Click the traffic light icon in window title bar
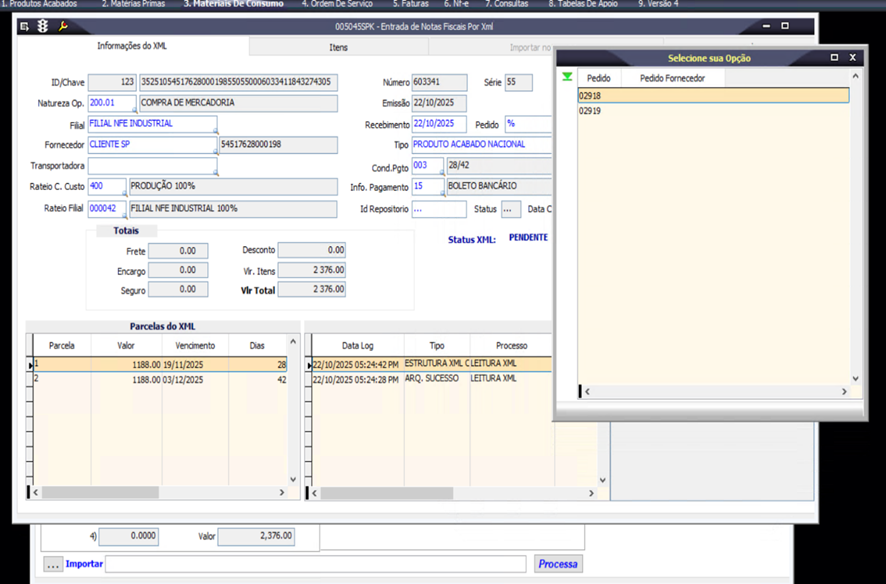Image resolution: width=886 pixels, height=584 pixels. (43, 26)
